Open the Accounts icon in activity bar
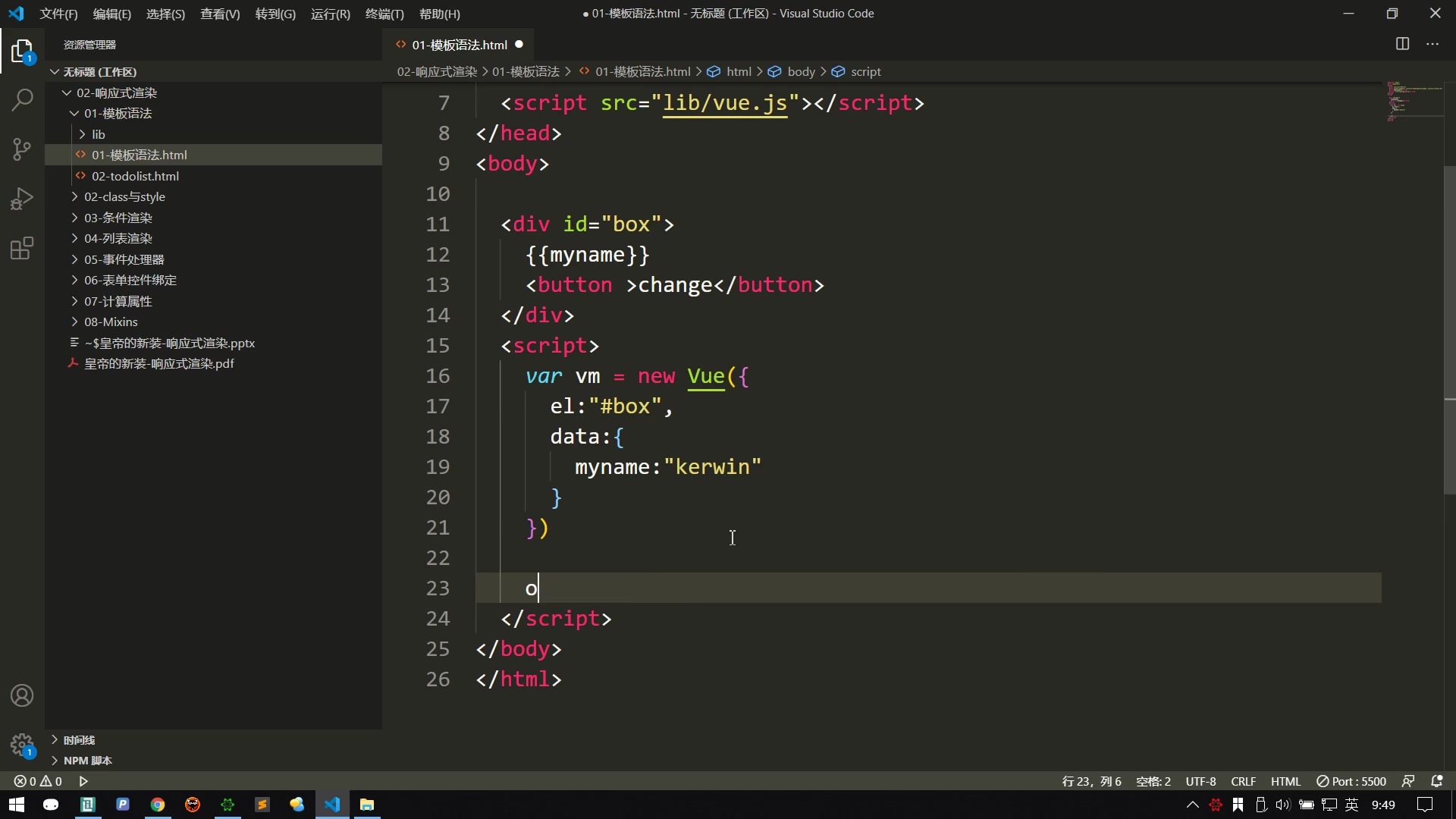Image resolution: width=1456 pixels, height=819 pixels. coord(22,695)
